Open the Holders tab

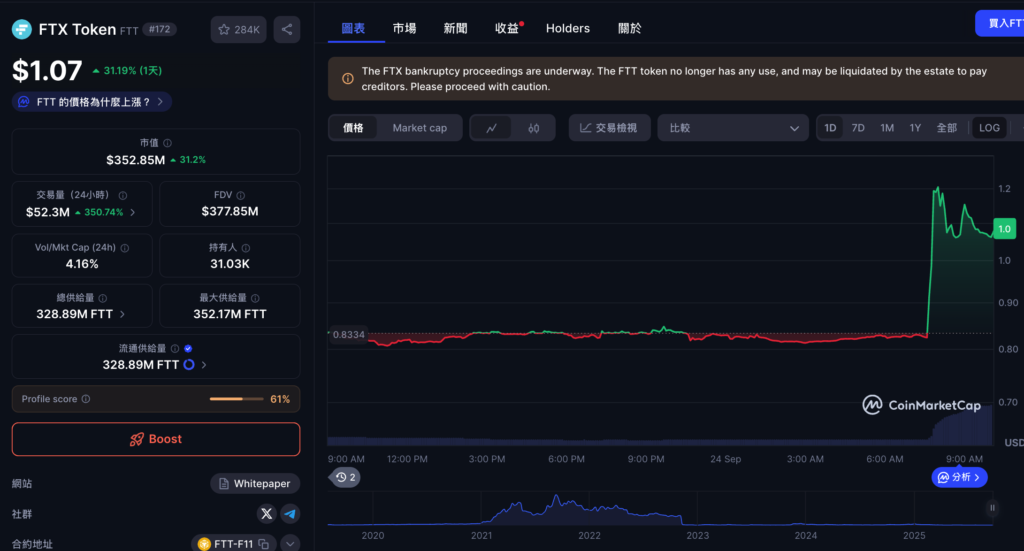pos(567,28)
